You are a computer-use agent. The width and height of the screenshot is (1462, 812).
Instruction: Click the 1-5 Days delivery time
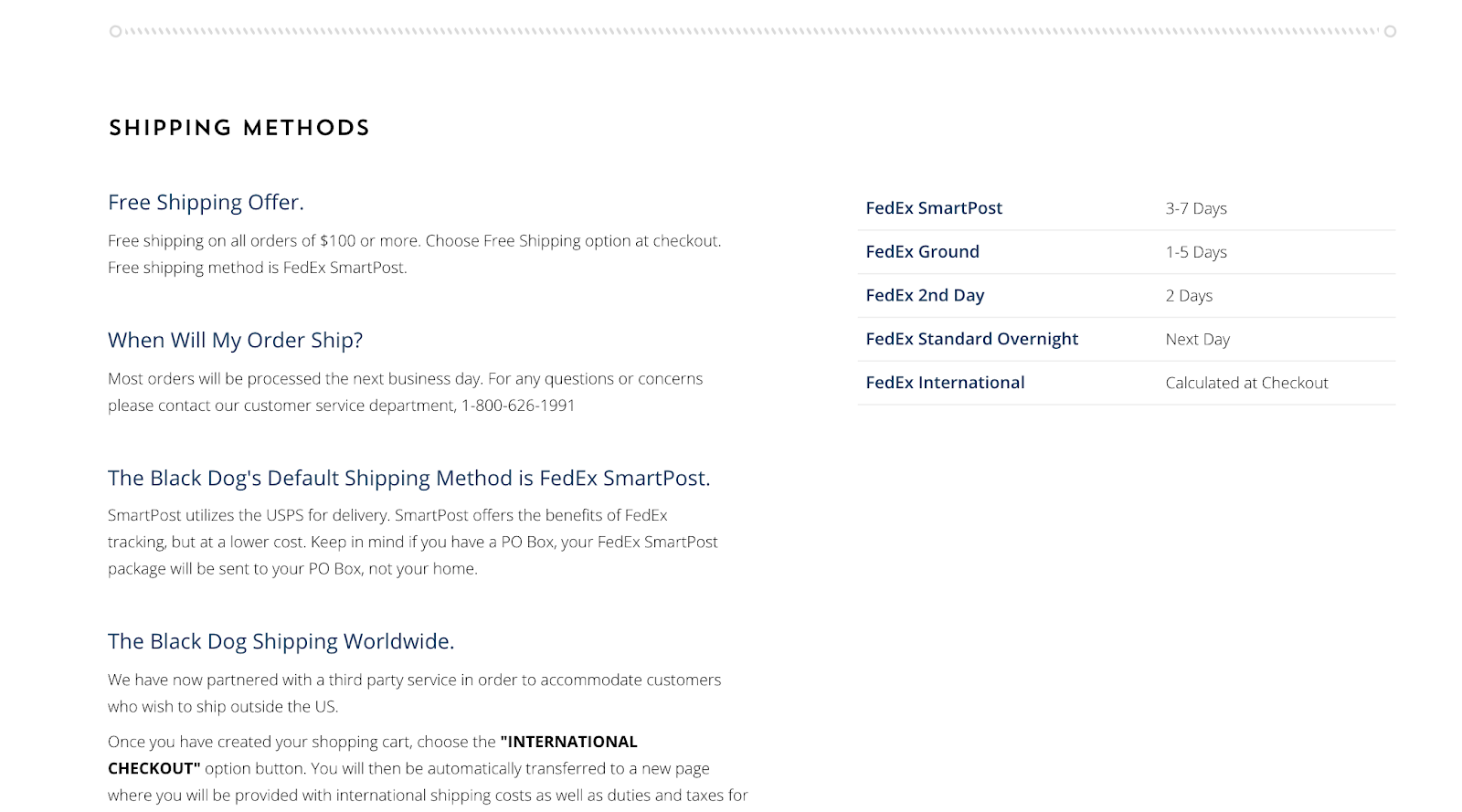coord(1196,252)
